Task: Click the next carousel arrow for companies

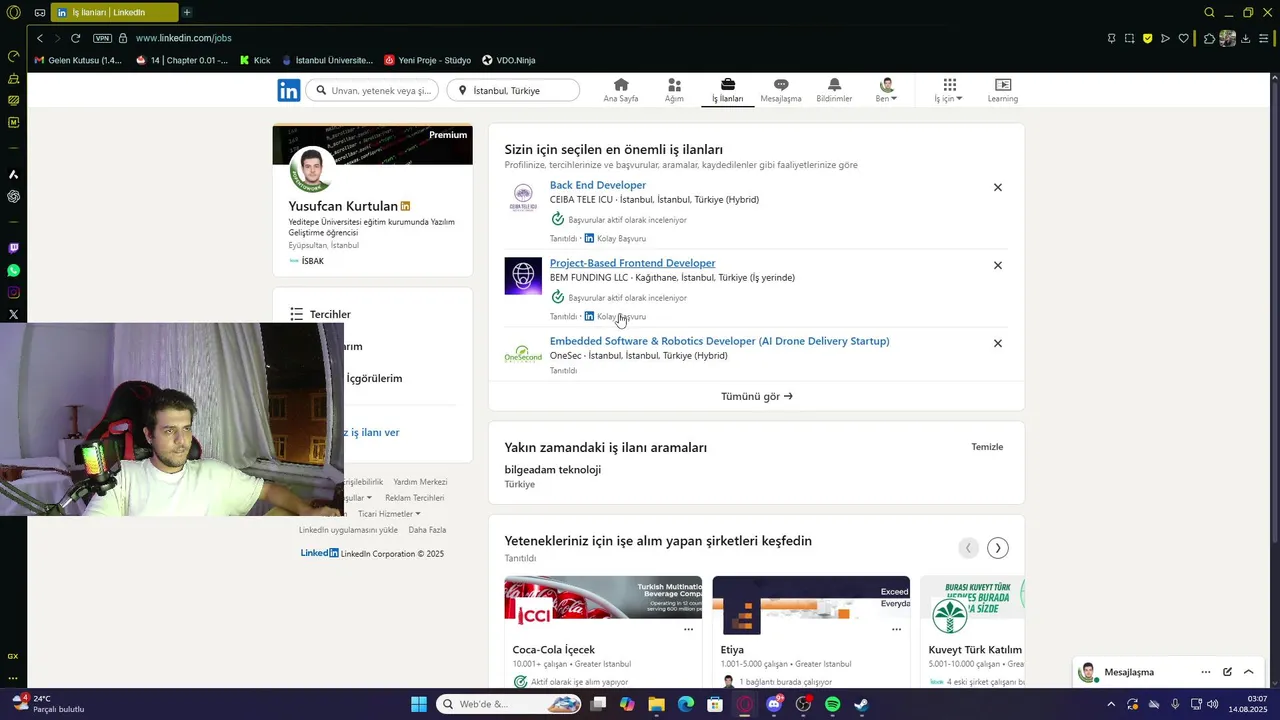Action: tap(998, 548)
